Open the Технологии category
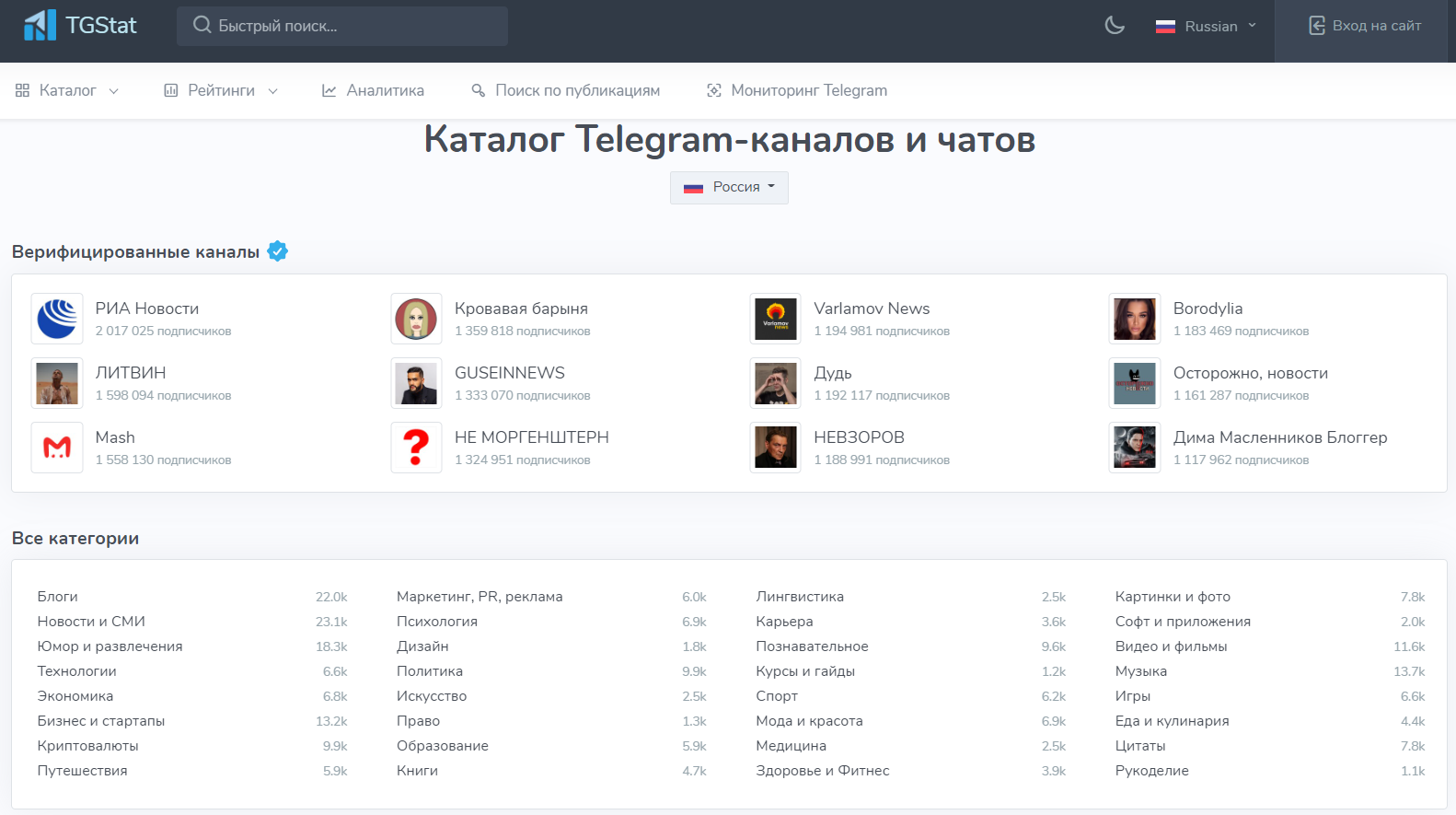The image size is (1456, 815). click(76, 671)
